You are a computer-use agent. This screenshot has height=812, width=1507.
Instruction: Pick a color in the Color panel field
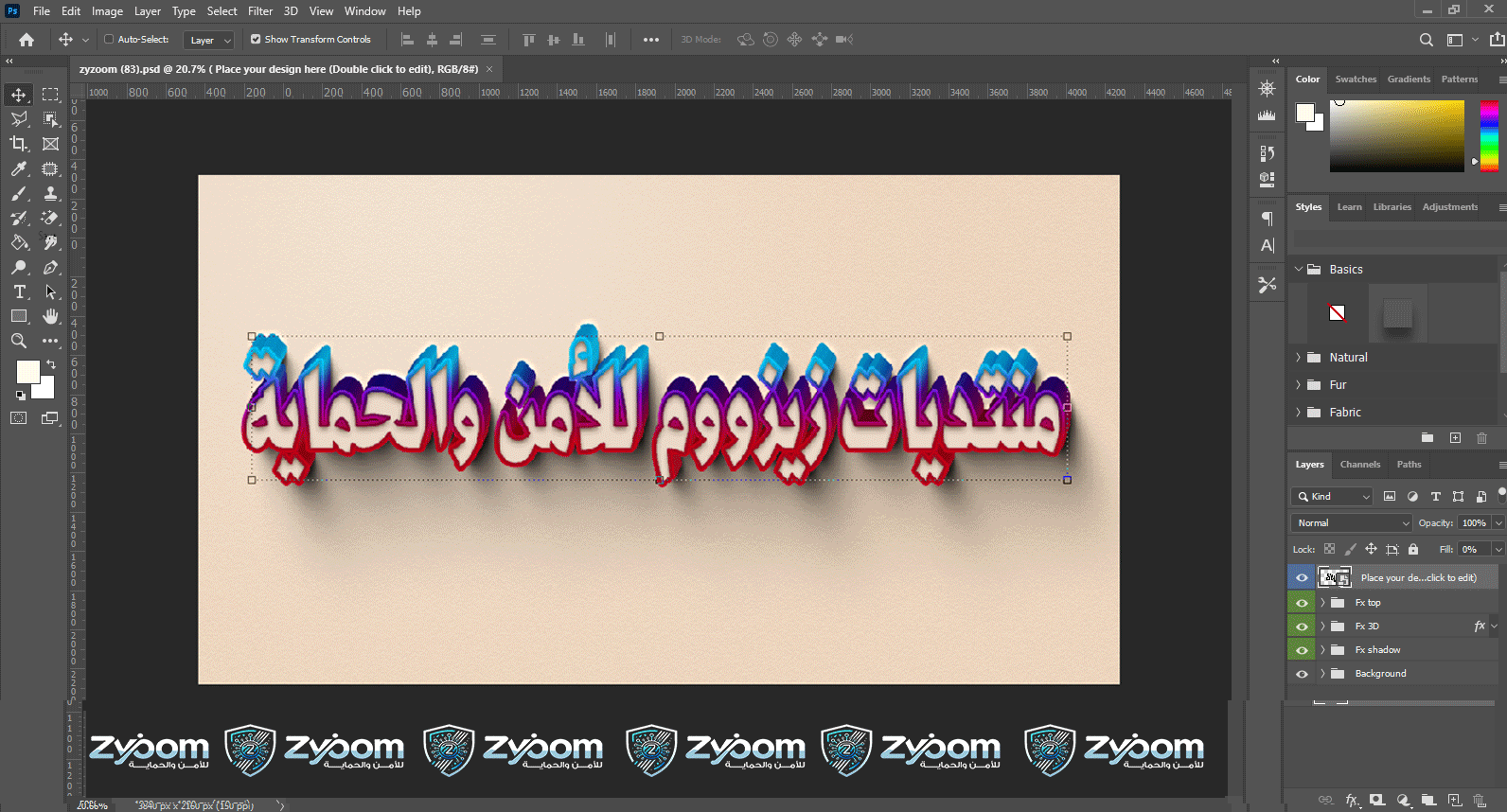click(1397, 136)
